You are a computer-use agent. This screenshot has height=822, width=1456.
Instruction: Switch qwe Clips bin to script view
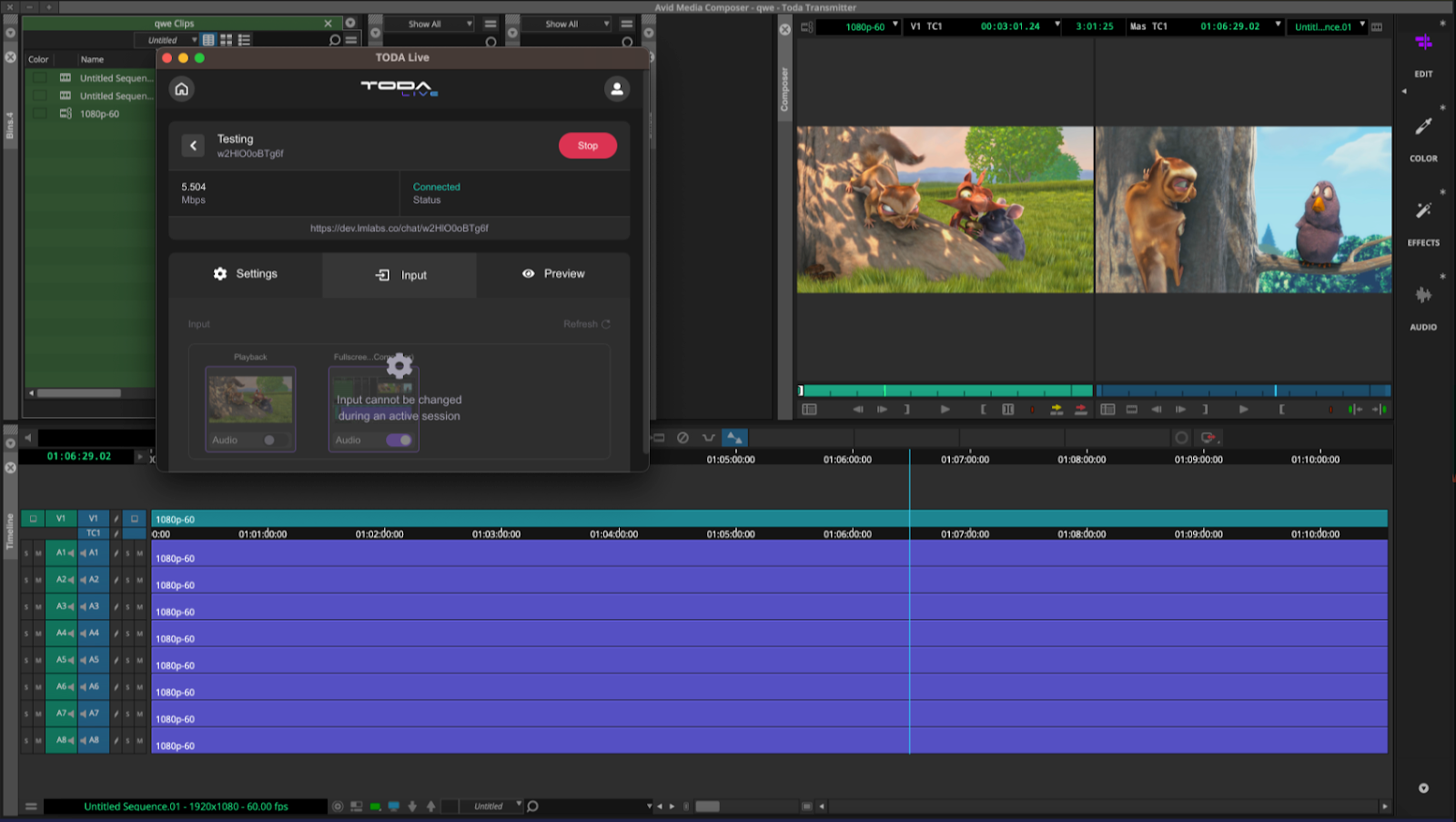[244, 40]
